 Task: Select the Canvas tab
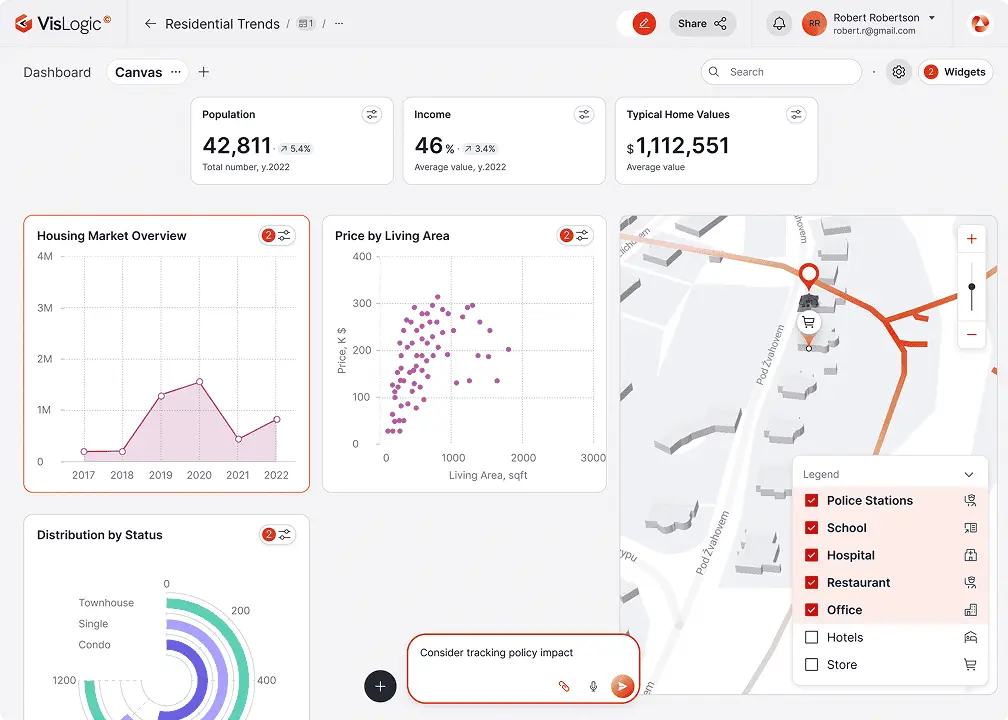138,72
